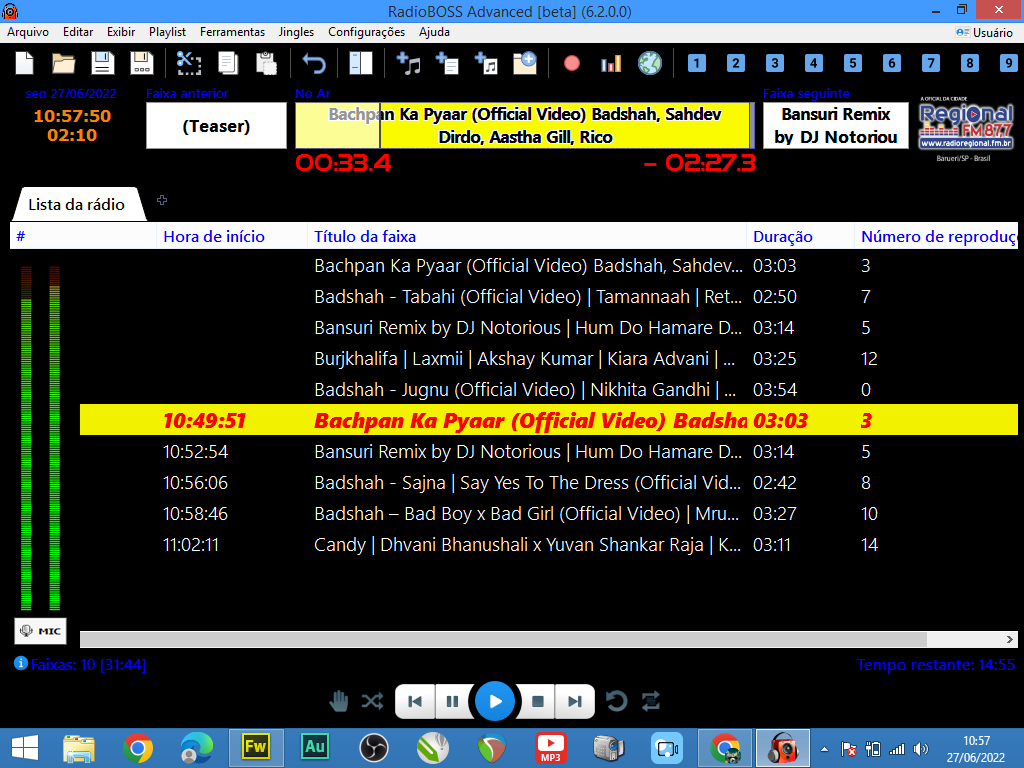
Task: Click the blue Play button
Action: pos(495,701)
